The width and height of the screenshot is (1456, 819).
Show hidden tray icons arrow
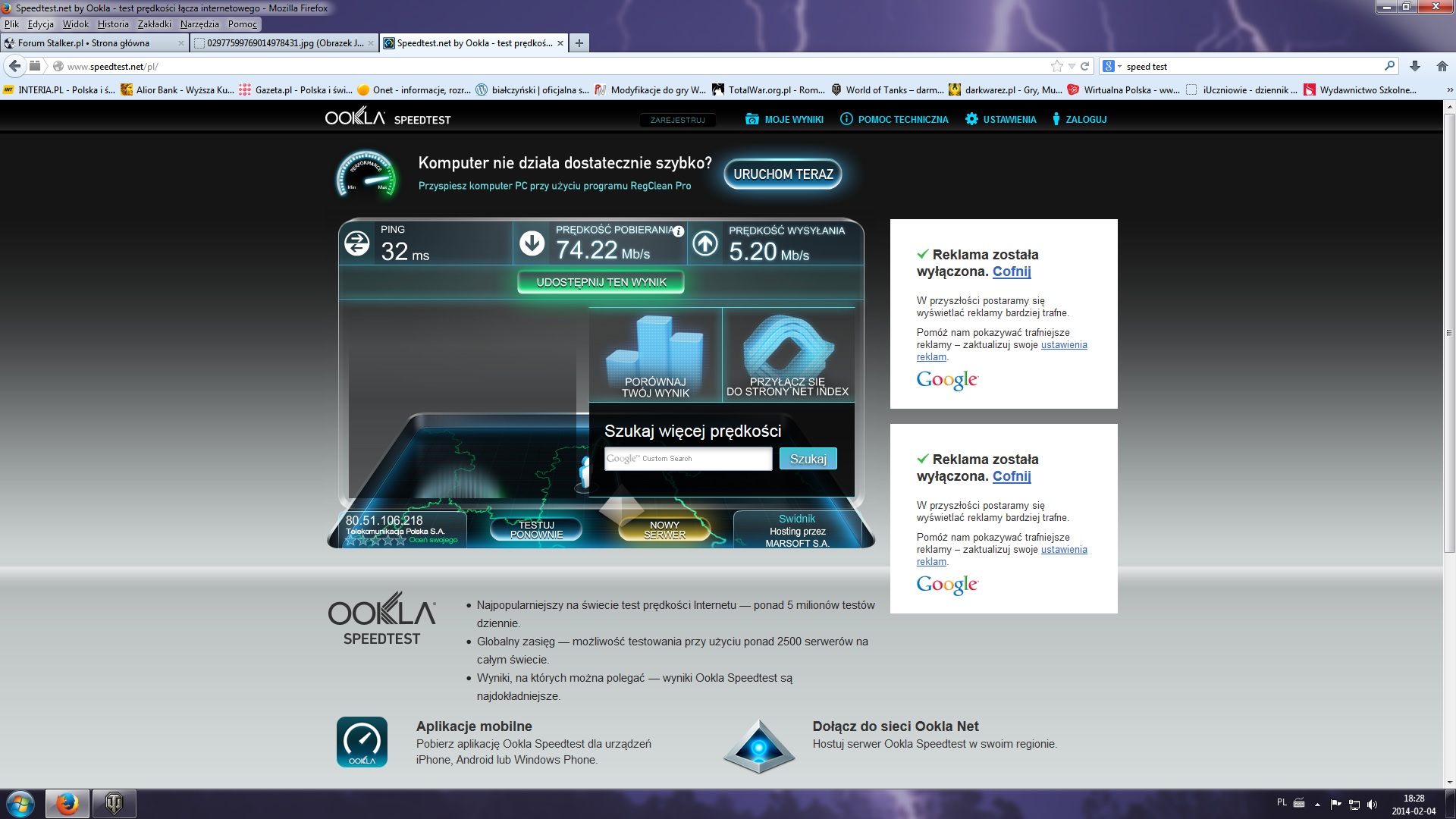pyautogui.click(x=1317, y=805)
